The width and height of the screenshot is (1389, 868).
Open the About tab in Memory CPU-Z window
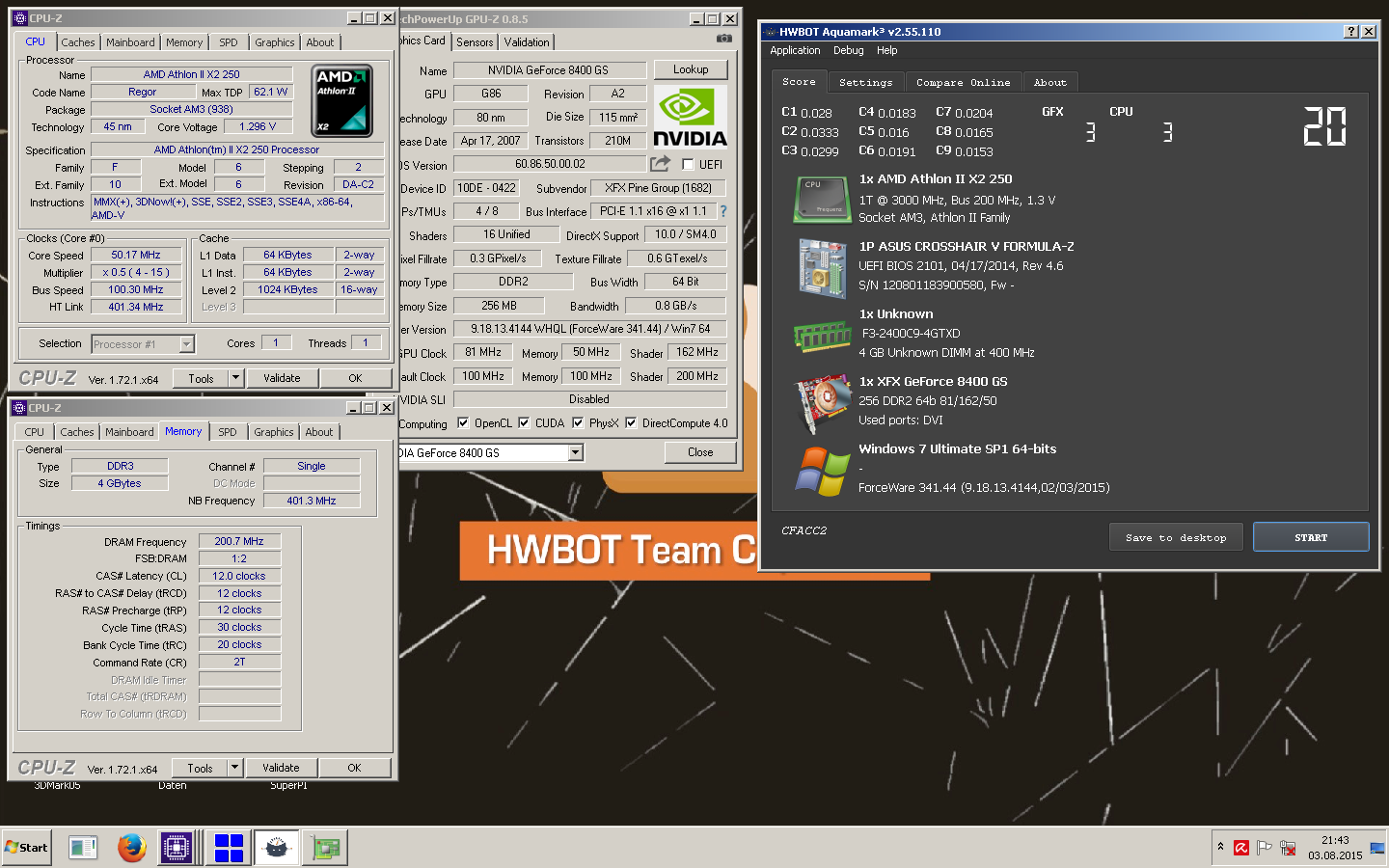pos(319,432)
